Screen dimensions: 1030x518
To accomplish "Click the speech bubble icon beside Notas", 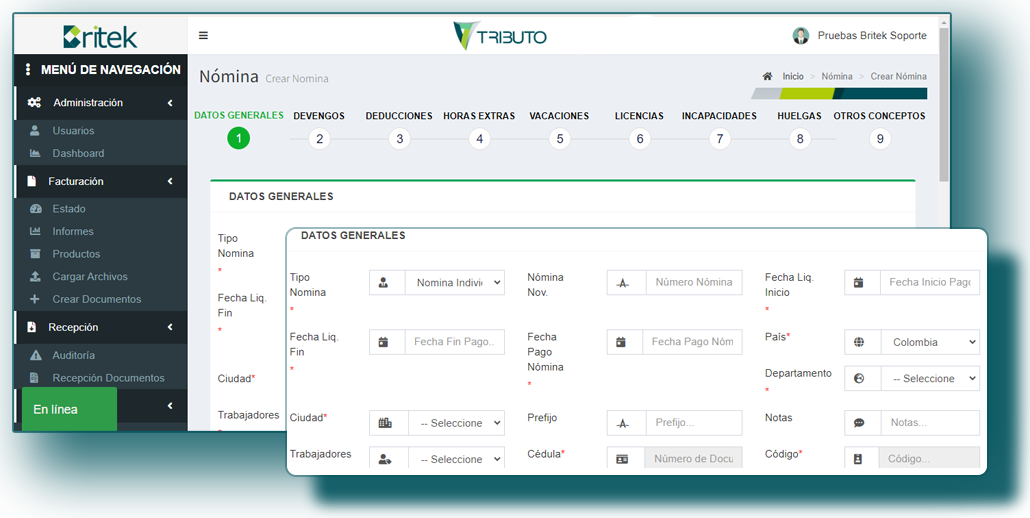I will point(859,423).
